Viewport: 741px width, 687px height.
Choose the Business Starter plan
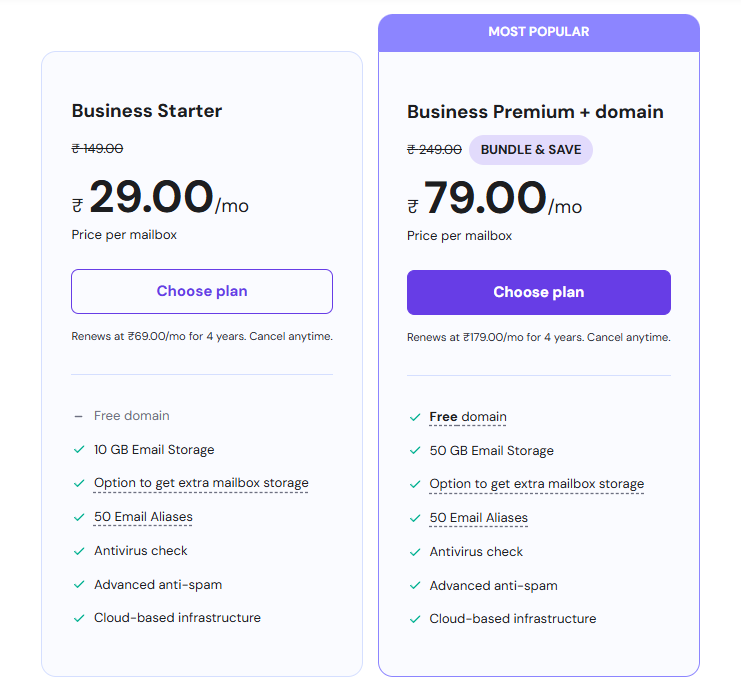click(202, 291)
